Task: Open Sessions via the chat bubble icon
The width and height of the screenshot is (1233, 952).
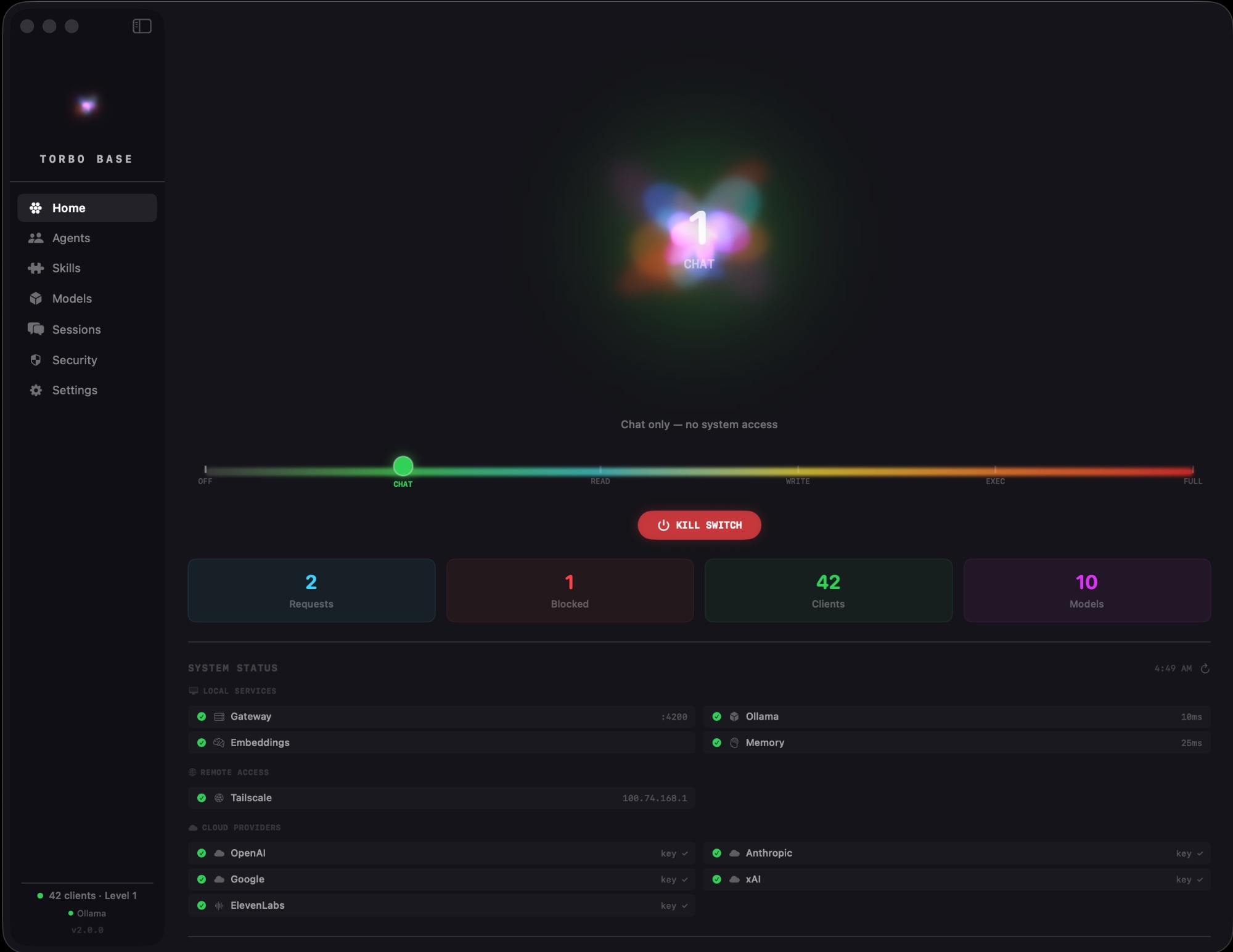Action: point(36,329)
